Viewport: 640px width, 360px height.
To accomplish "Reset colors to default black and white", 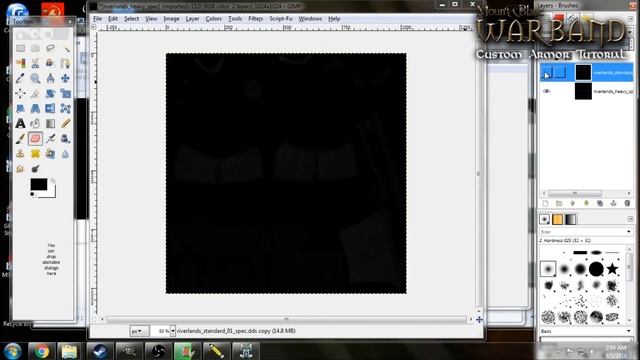I will coord(32,194).
